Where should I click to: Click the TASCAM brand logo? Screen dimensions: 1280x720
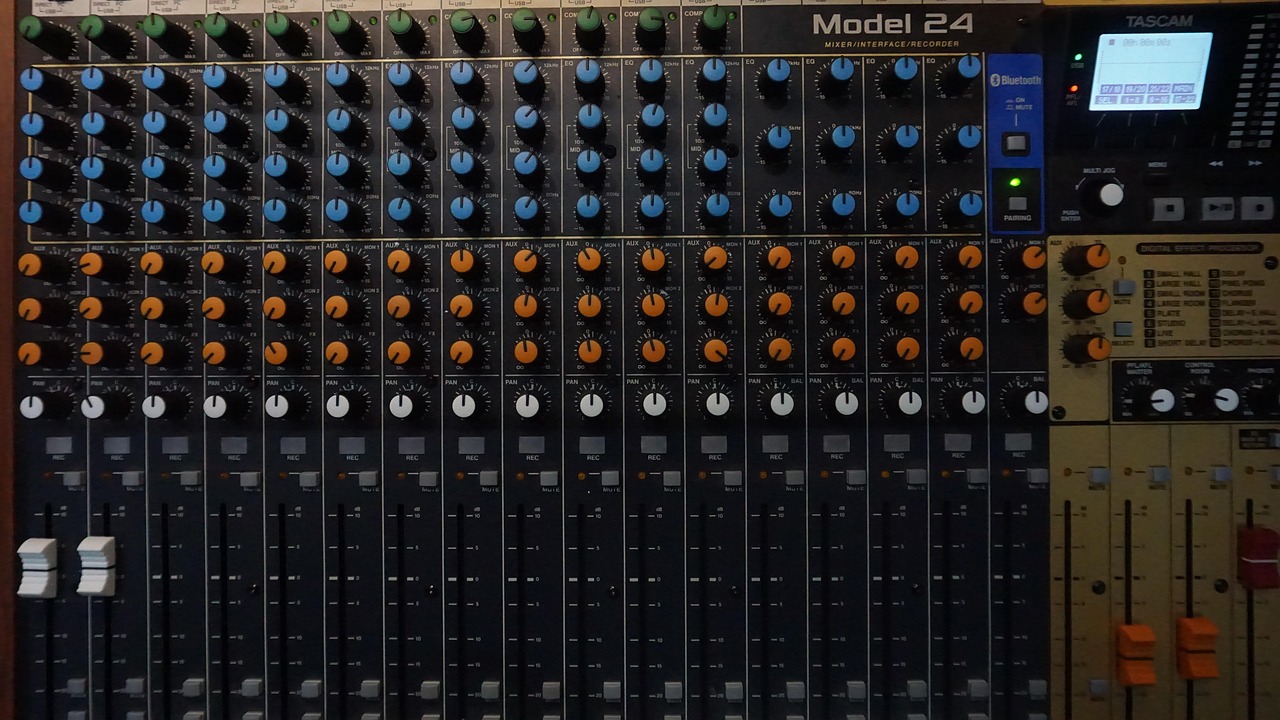coord(1158,22)
